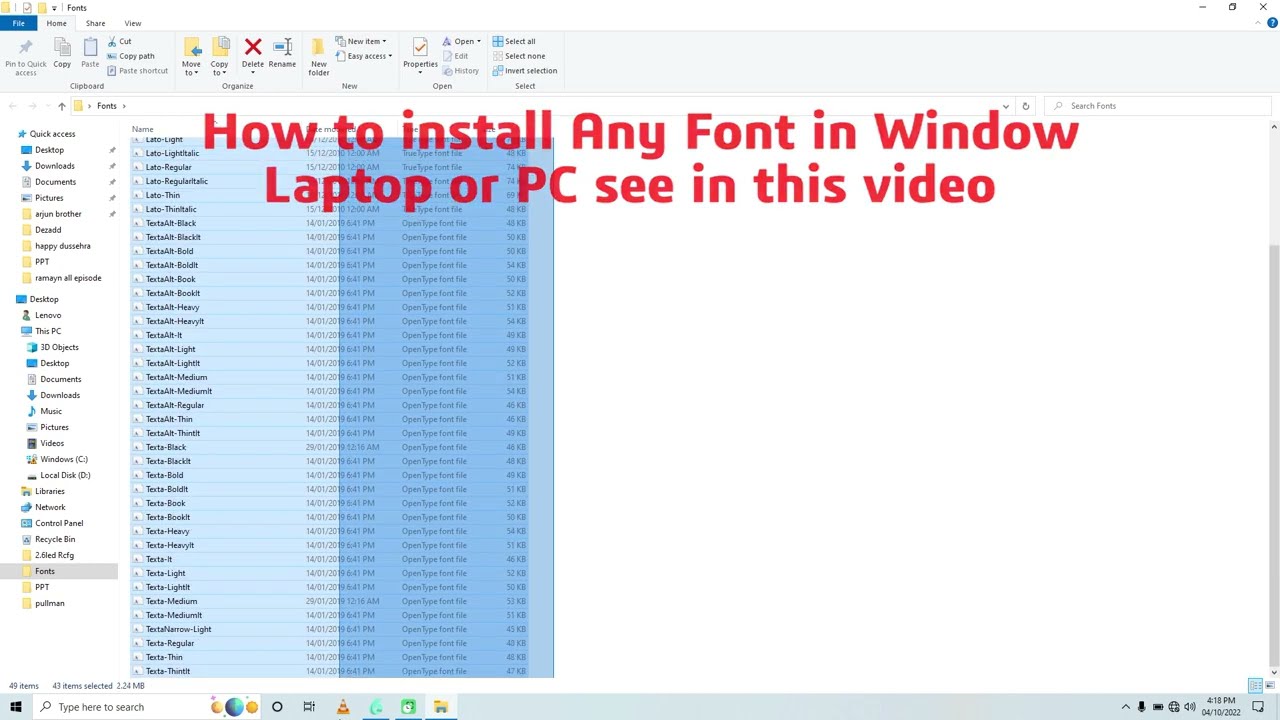
Task: Refresh the Fonts folder view
Action: (1025, 106)
